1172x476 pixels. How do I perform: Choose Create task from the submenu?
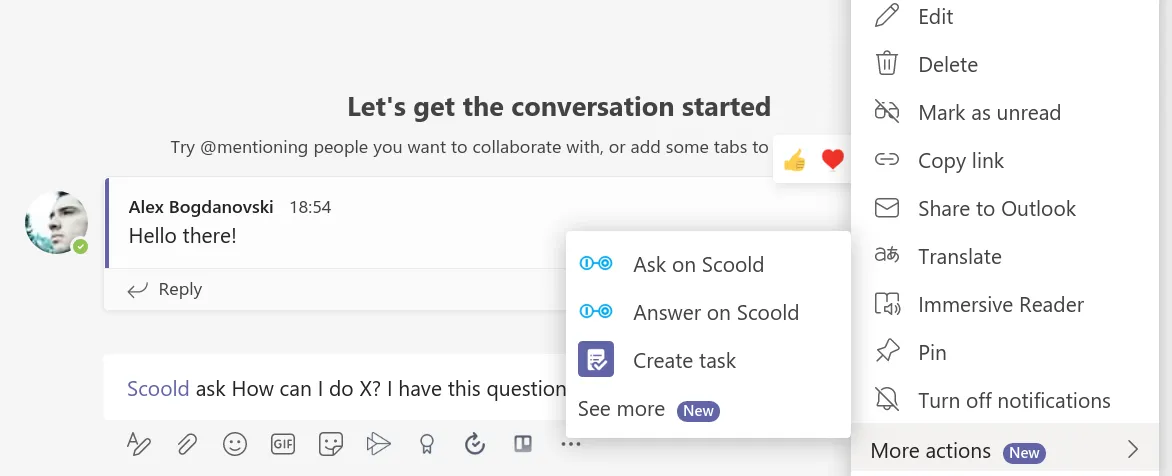point(684,361)
